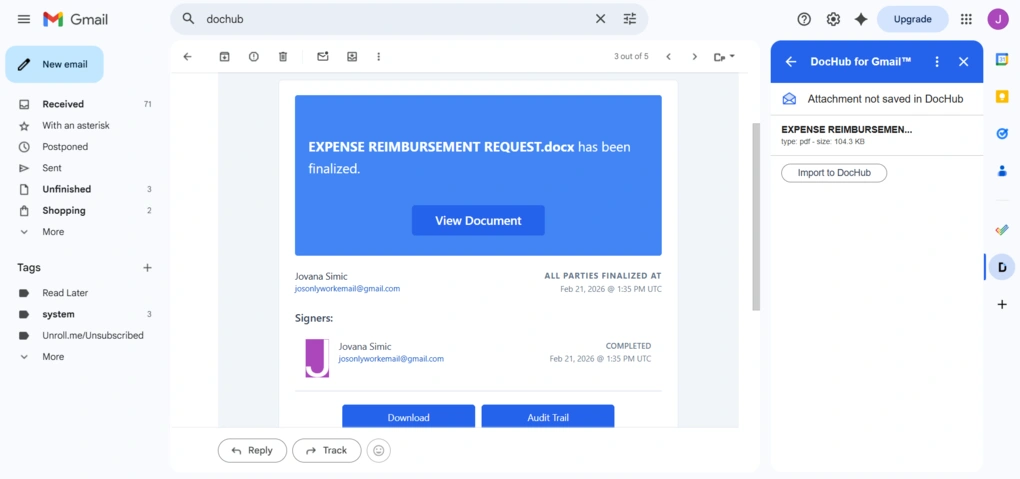This screenshot has height=479, width=1020.
Task: Clear the search with the X icon
Action: [600, 19]
